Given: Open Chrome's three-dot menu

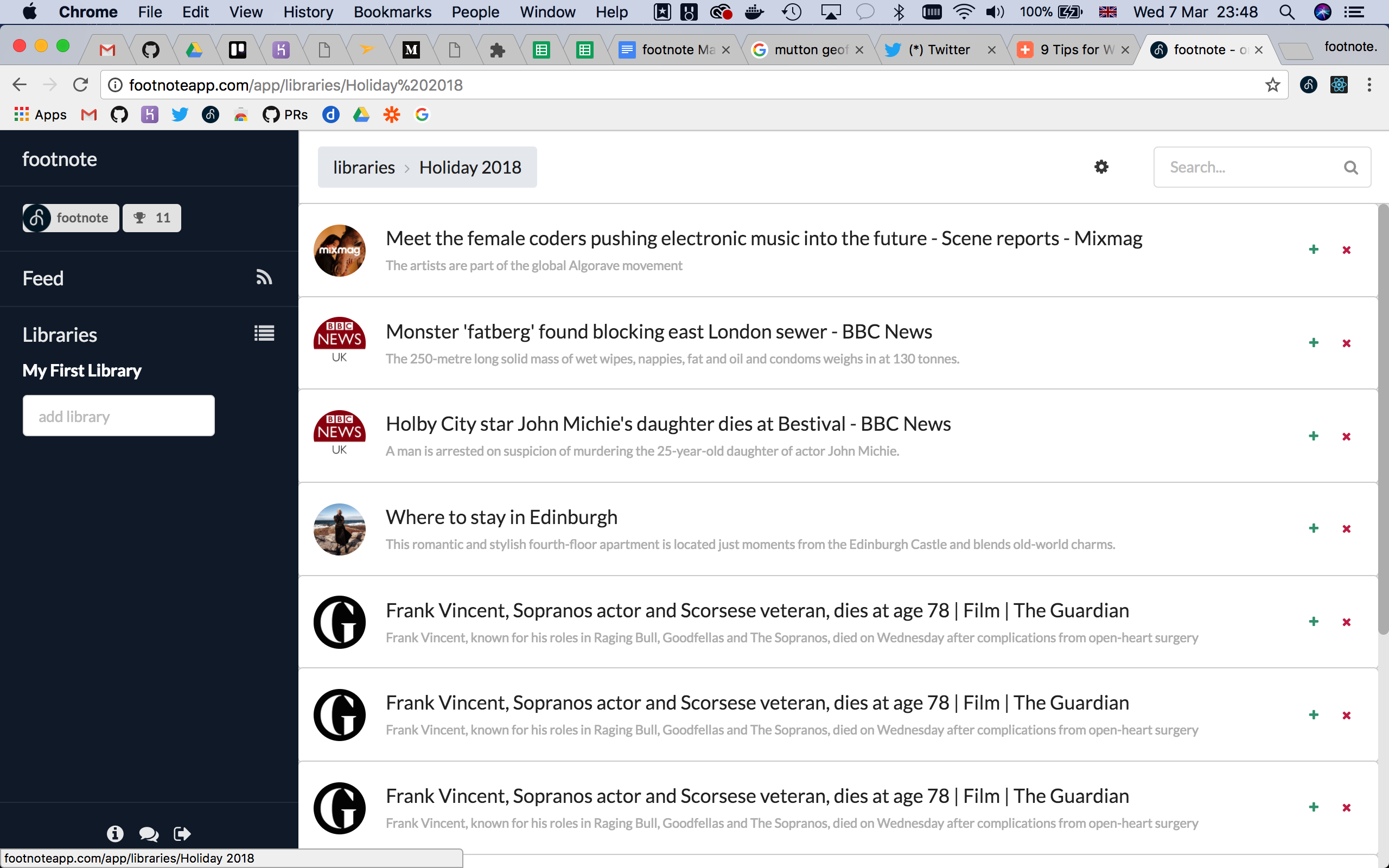Looking at the screenshot, I should [x=1369, y=85].
